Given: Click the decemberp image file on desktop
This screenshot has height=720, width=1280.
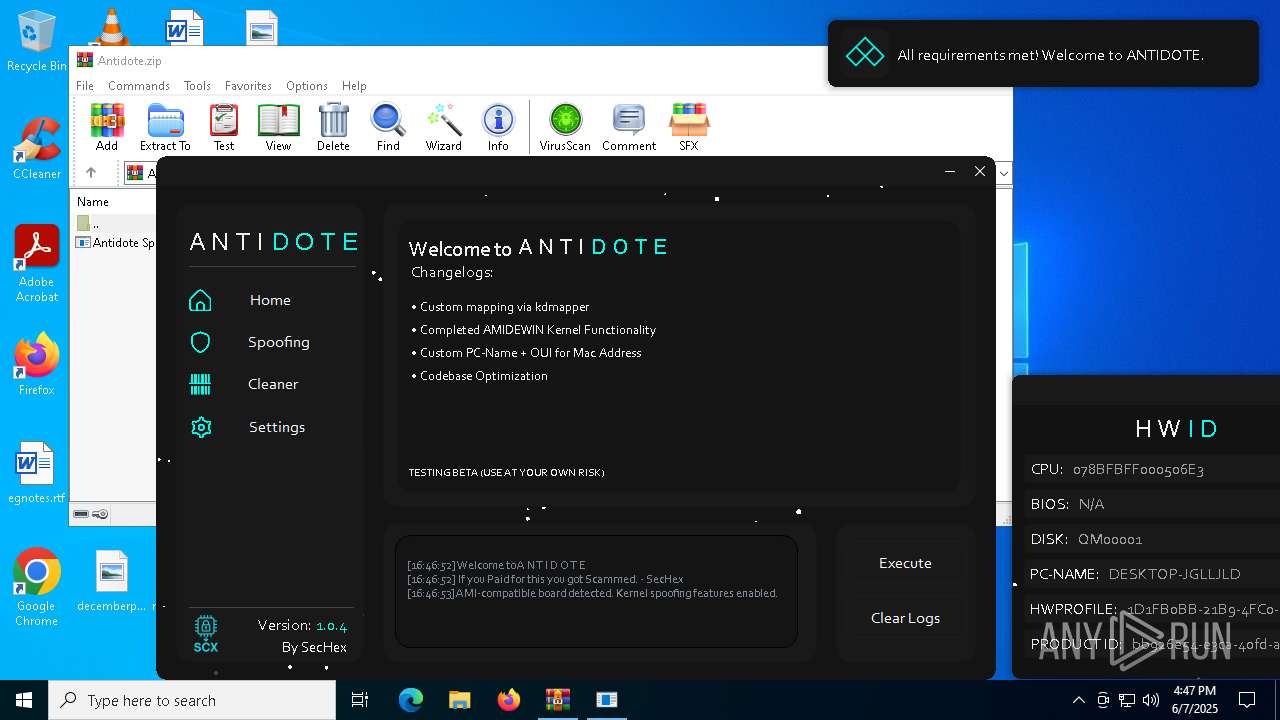Looking at the screenshot, I should 112,581.
